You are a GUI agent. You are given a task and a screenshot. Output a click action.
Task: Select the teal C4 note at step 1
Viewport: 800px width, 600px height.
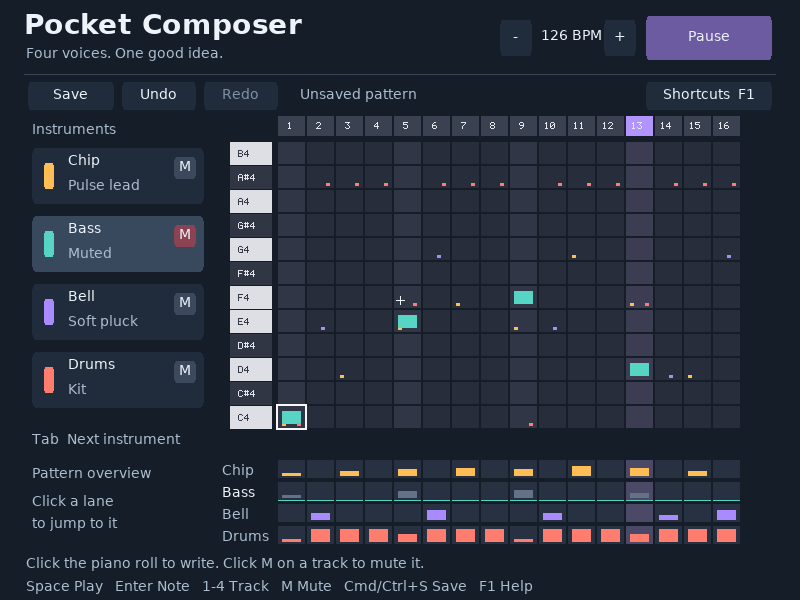[291, 417]
